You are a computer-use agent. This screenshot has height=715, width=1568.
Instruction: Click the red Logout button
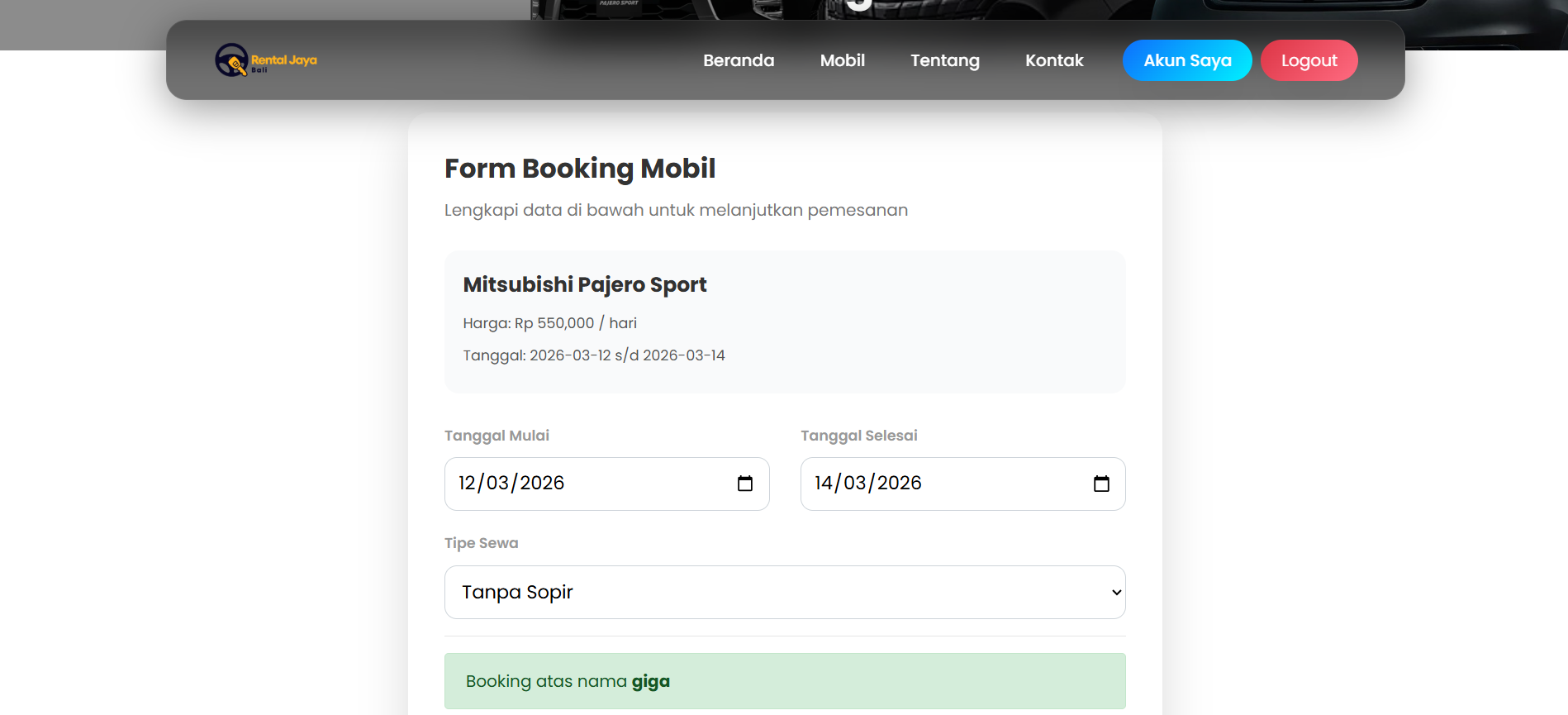[x=1308, y=60]
